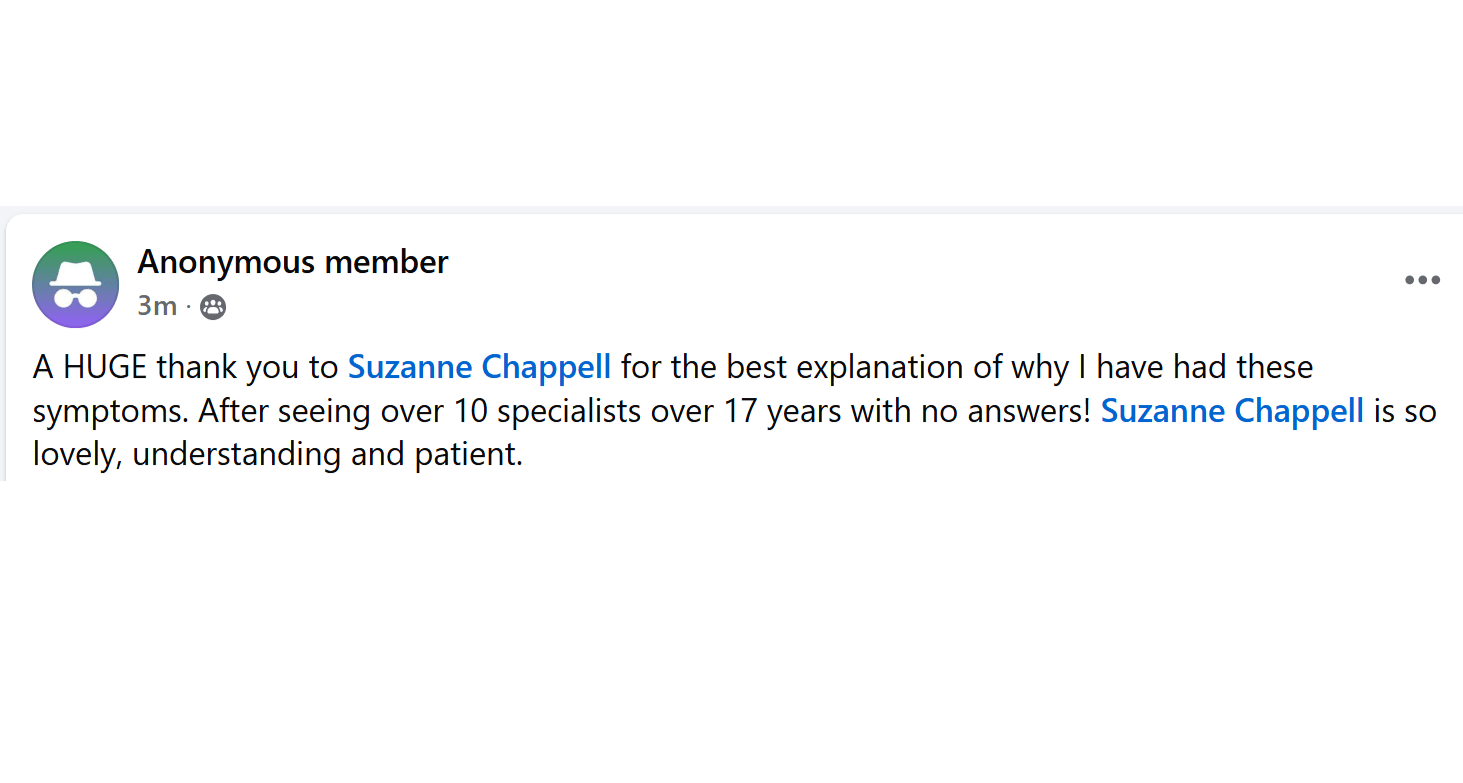
Task: Click the gray divider strip above the post
Action: [x=731, y=210]
